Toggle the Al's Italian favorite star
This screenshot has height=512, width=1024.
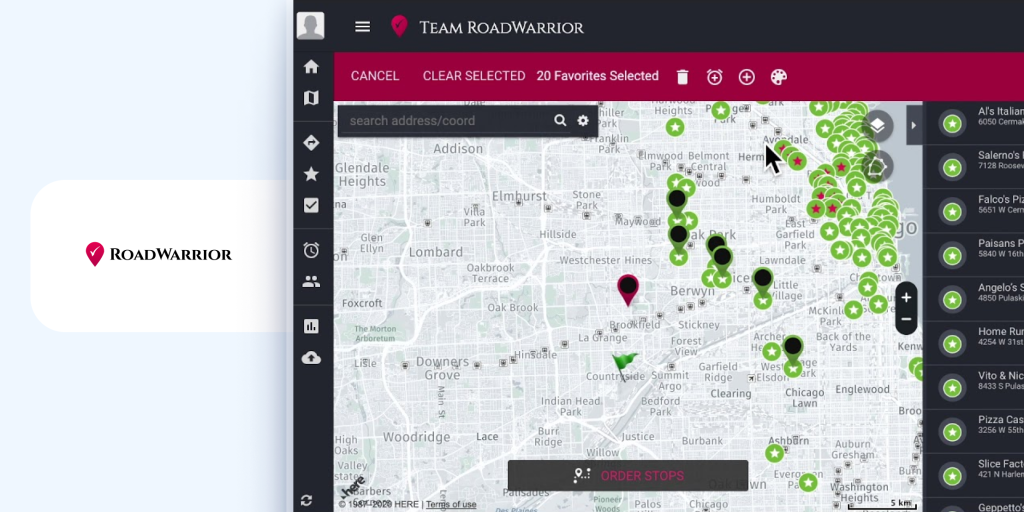[x=952, y=124]
